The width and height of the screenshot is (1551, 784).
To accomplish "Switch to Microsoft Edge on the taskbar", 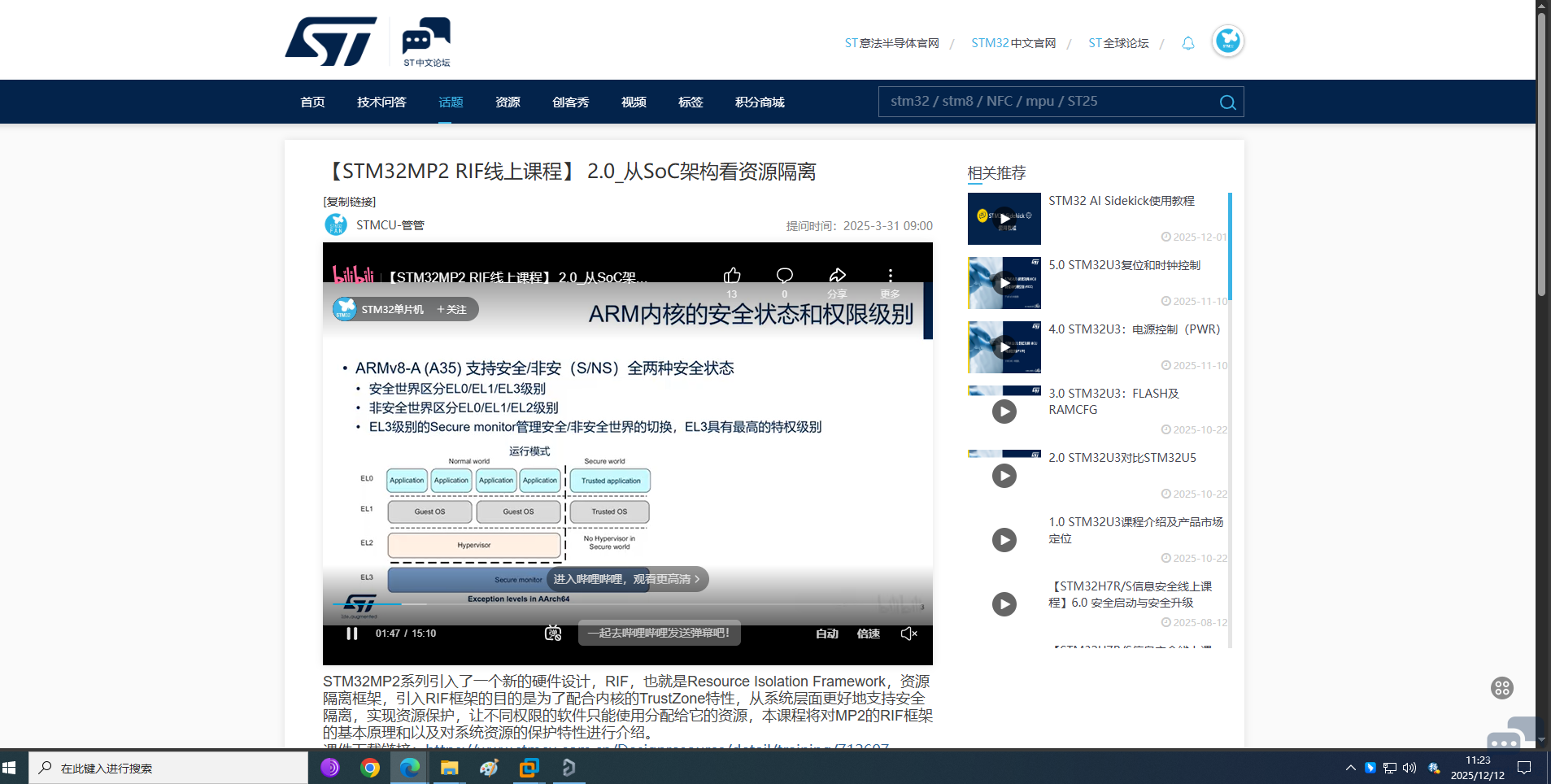I will click(x=410, y=768).
